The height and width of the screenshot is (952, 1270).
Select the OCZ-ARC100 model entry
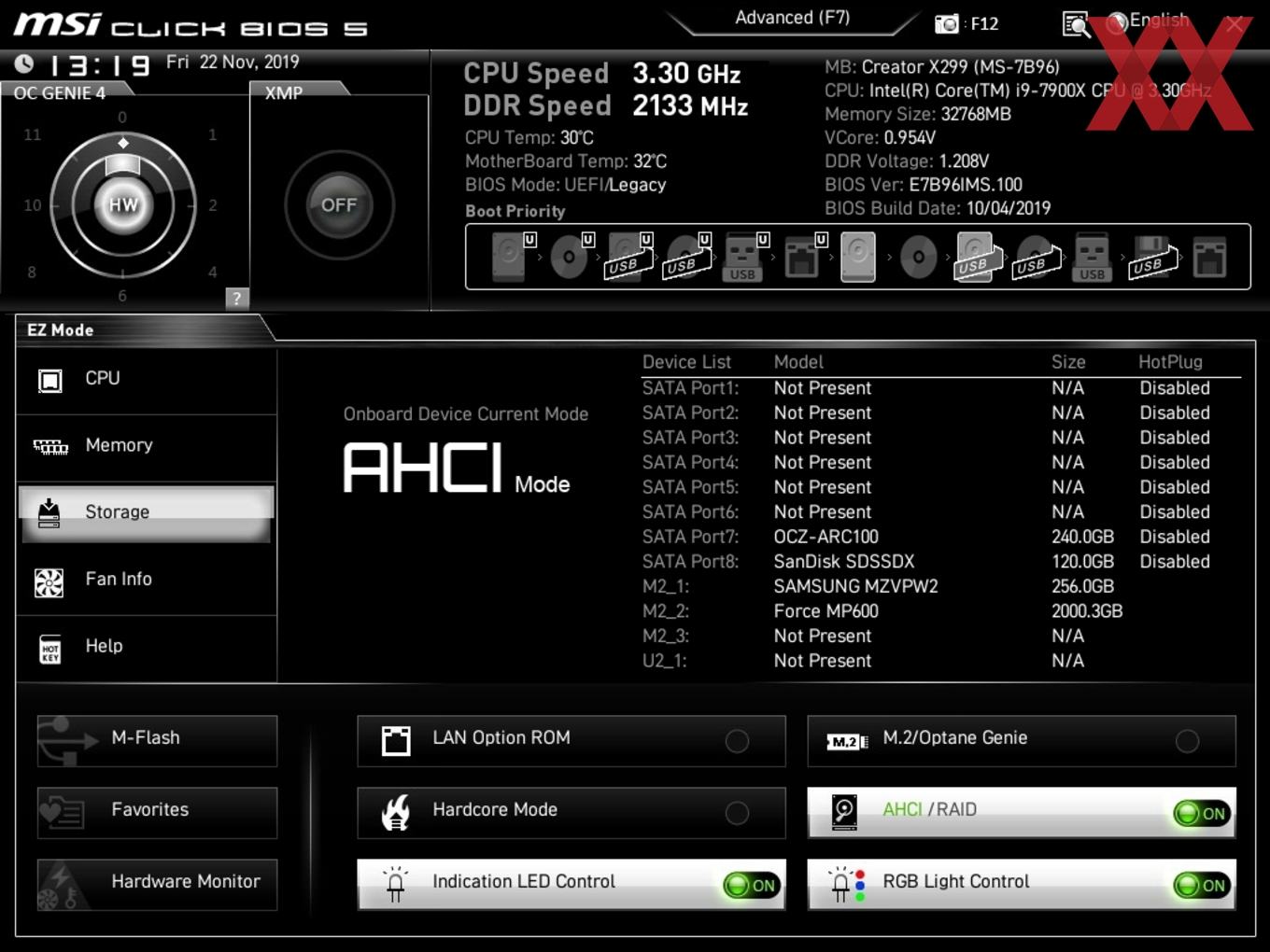click(x=825, y=537)
